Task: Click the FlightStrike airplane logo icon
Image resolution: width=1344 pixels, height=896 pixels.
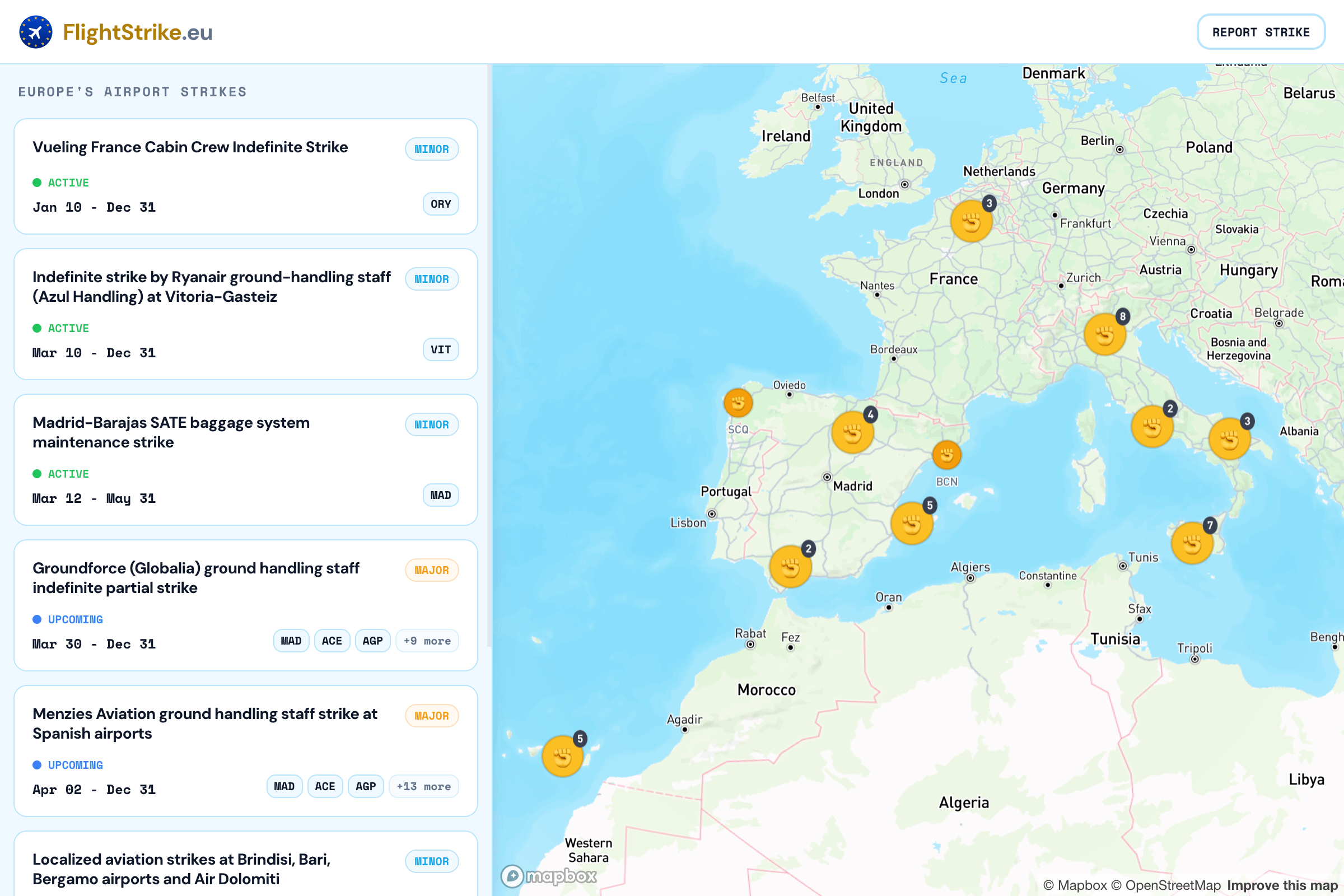Action: [35, 32]
